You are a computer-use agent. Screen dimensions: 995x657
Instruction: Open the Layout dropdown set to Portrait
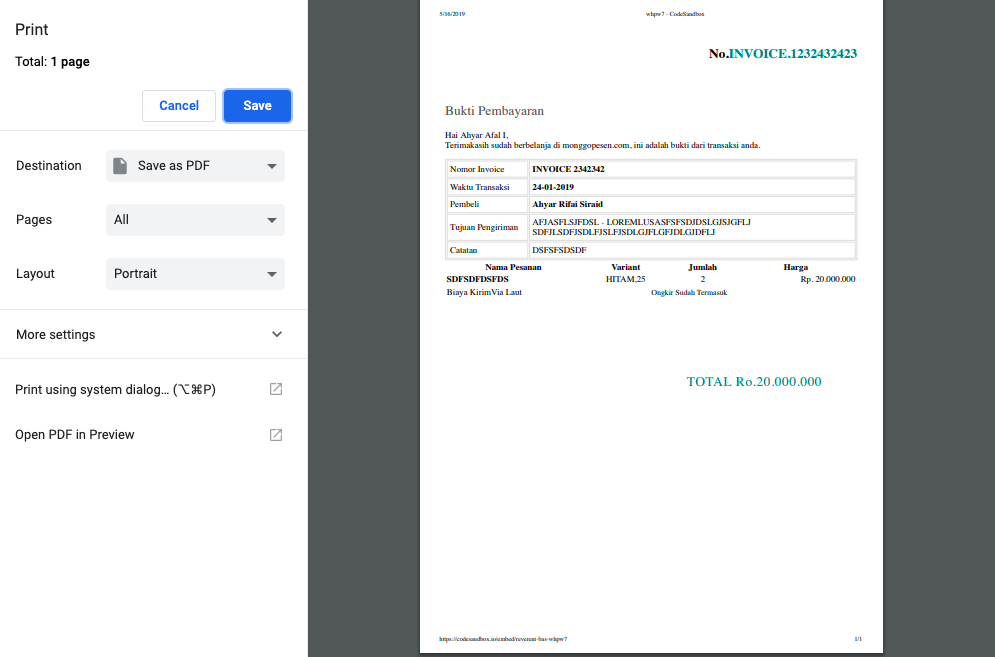(195, 274)
